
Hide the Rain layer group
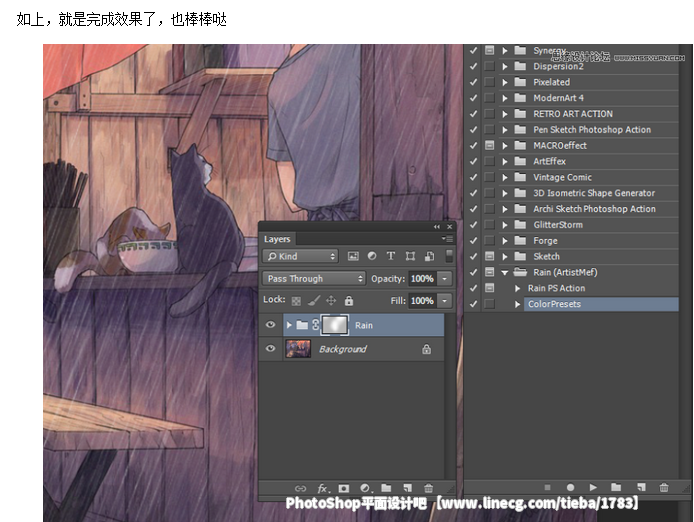pyautogui.click(x=270, y=325)
